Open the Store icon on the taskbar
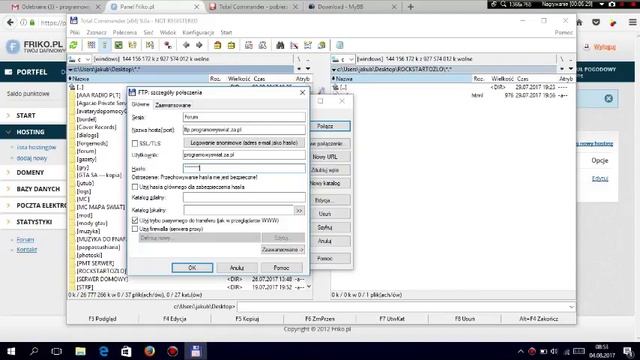Screen dimensions: 640x360 (127, 351)
